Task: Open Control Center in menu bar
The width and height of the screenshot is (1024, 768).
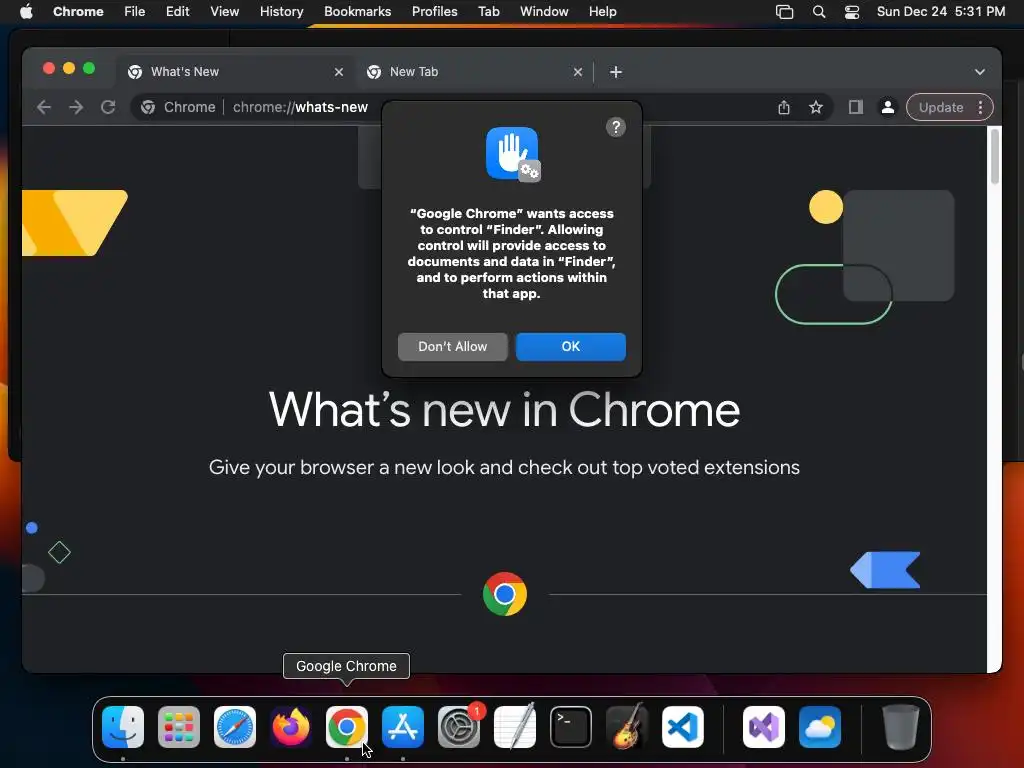Action: (x=852, y=12)
